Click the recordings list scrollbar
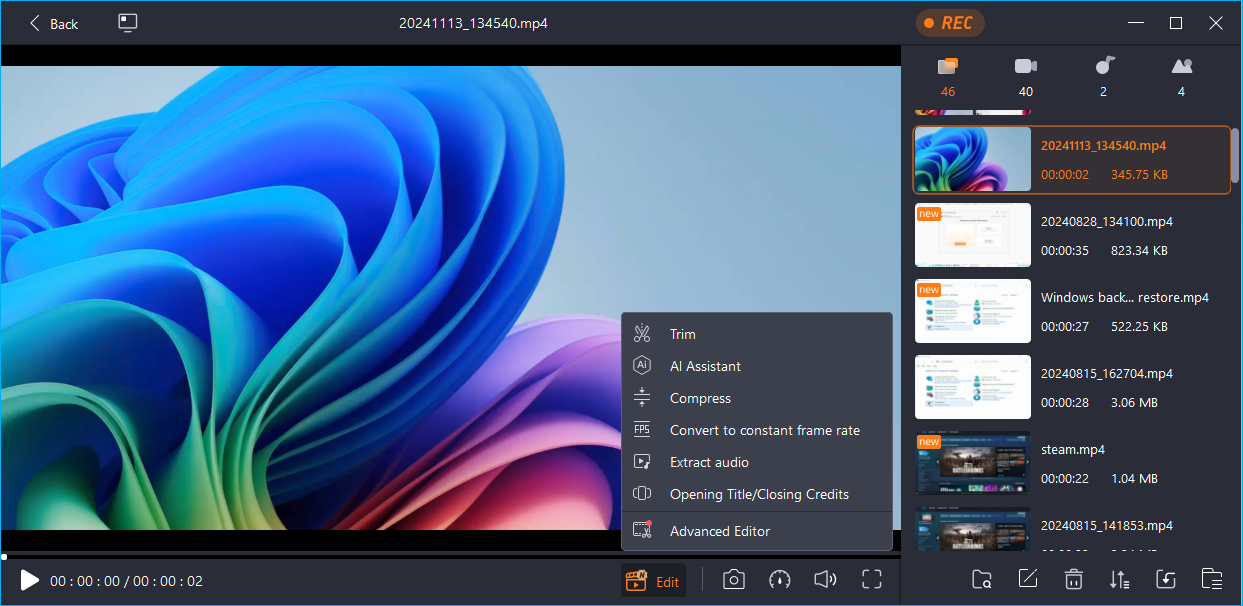The image size is (1243, 606). click(x=1236, y=155)
